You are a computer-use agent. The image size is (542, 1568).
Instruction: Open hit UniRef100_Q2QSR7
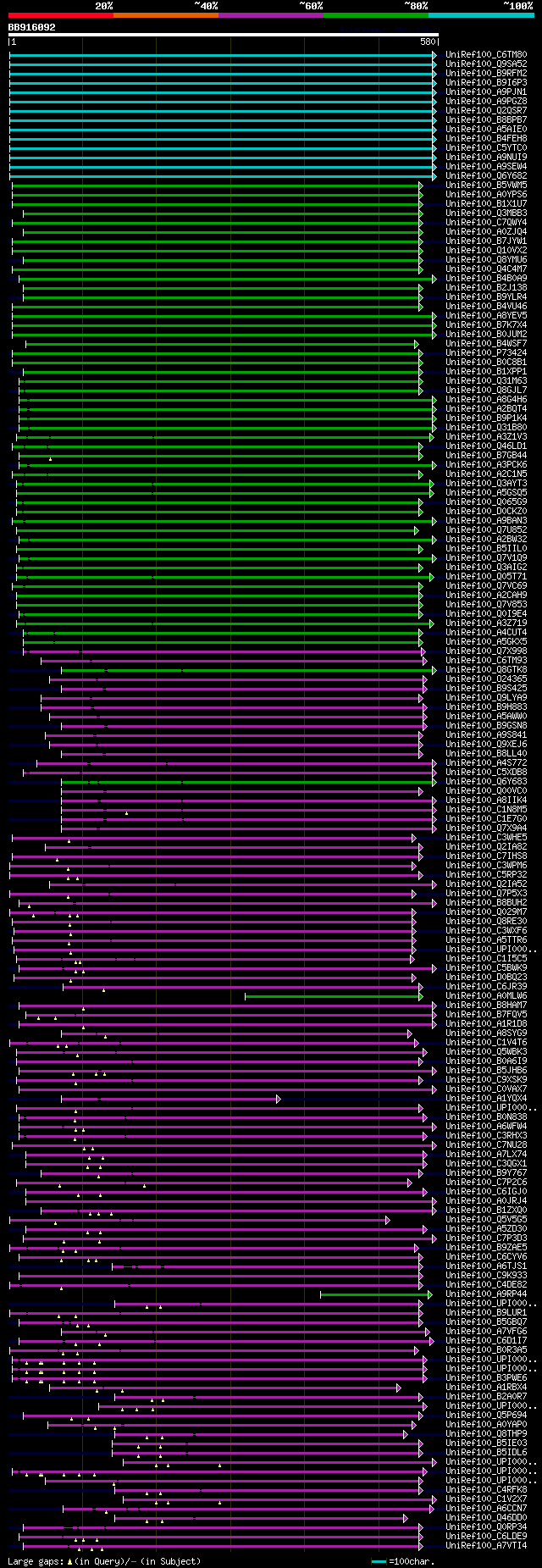click(x=486, y=111)
